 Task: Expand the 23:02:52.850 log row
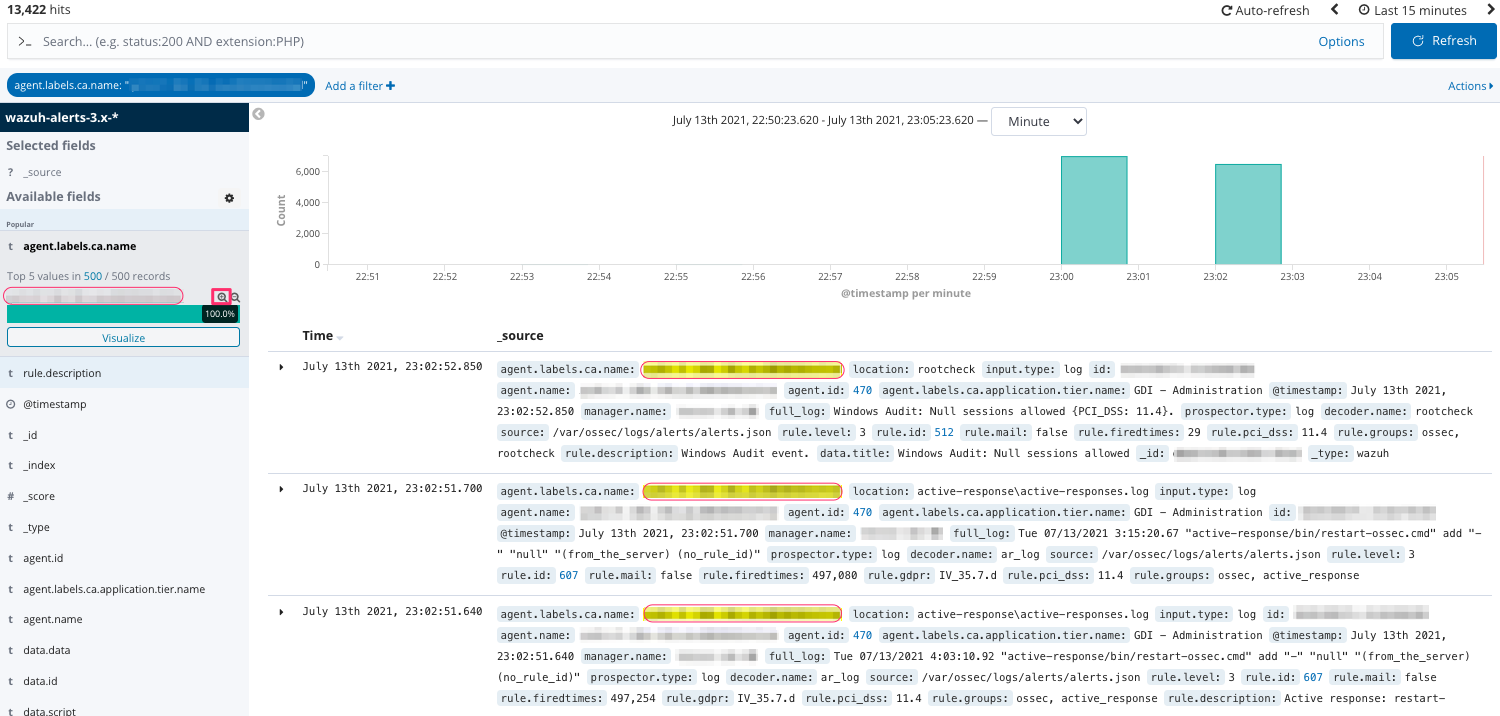[x=281, y=367]
